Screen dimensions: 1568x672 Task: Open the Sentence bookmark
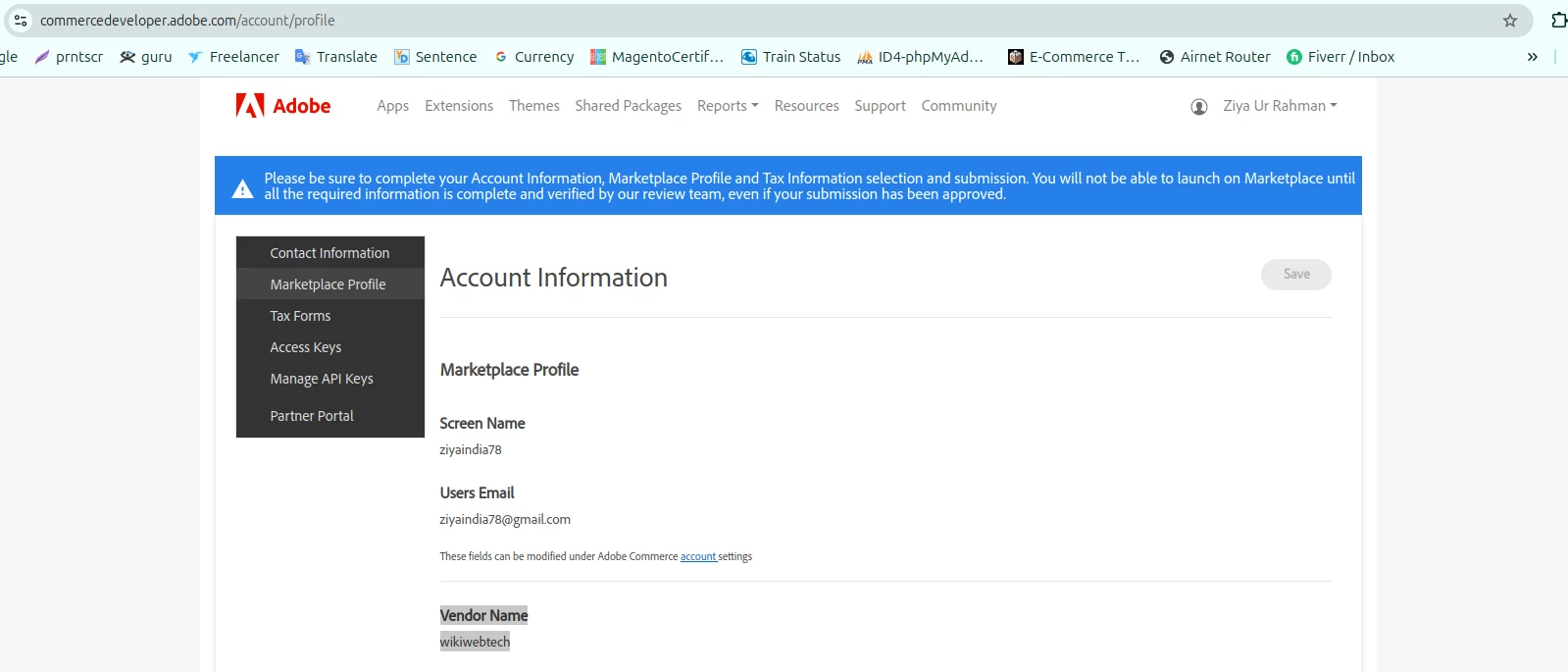(x=435, y=57)
